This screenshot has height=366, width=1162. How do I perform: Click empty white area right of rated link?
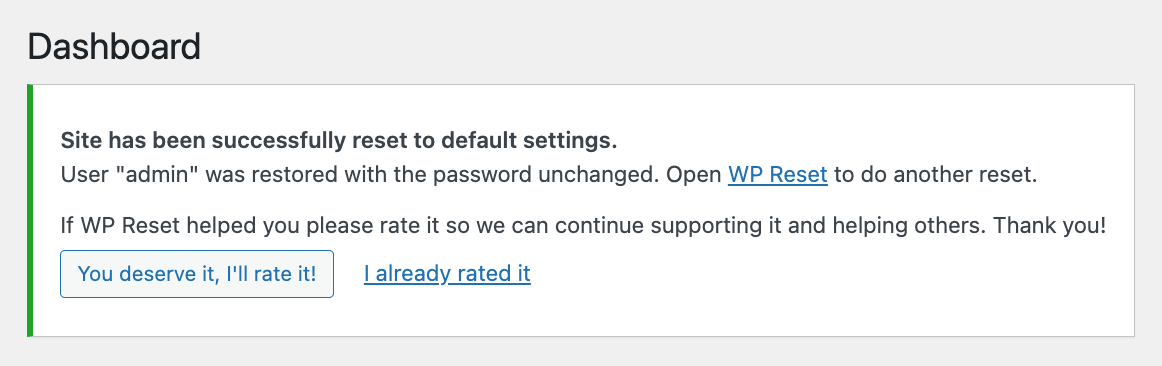[815, 275]
